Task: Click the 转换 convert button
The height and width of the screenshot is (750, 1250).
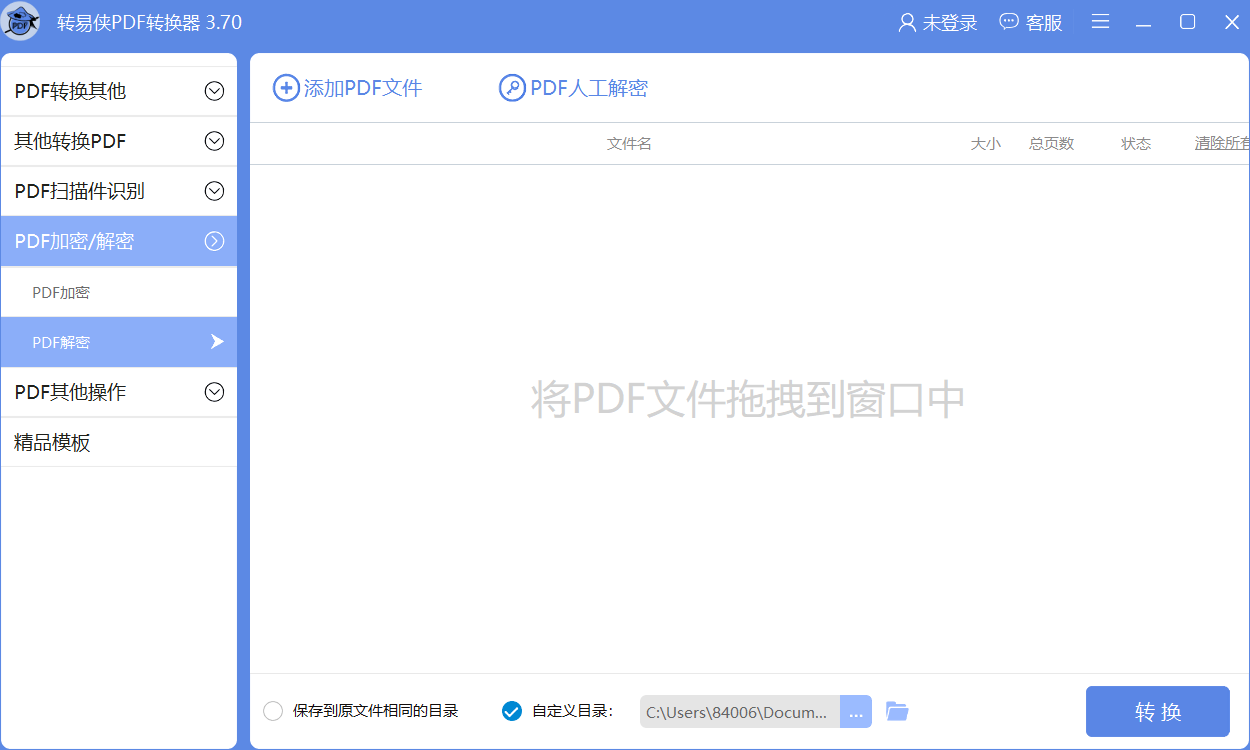Action: (1158, 712)
